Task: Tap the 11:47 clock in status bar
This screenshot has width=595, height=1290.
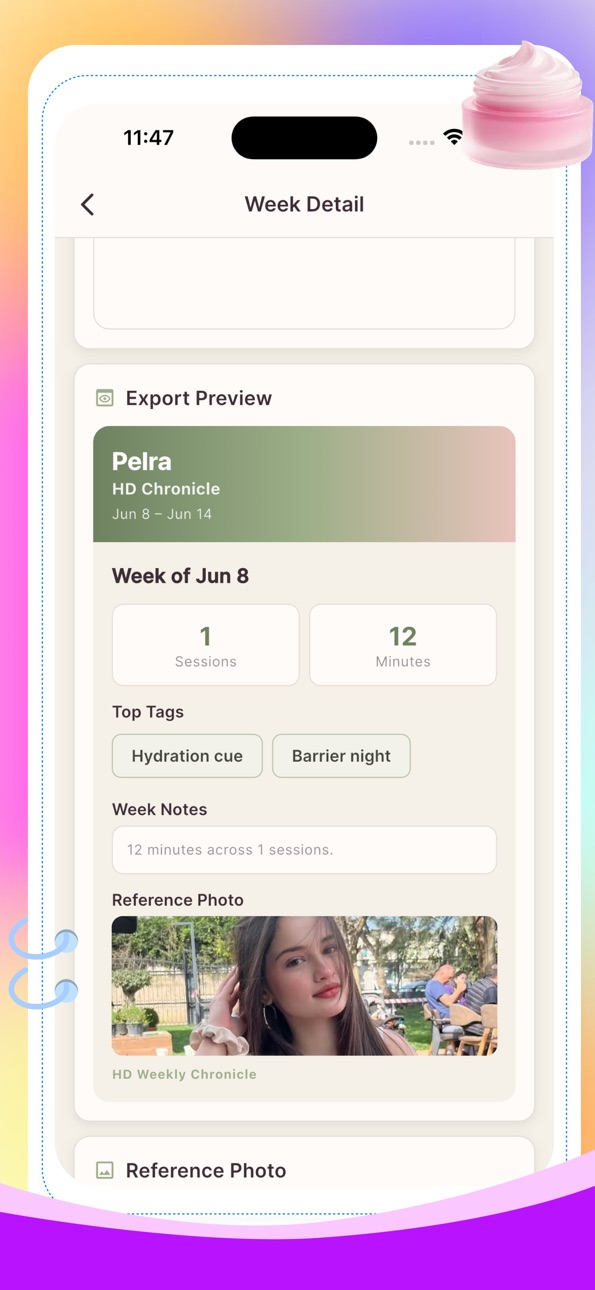Action: 149,138
